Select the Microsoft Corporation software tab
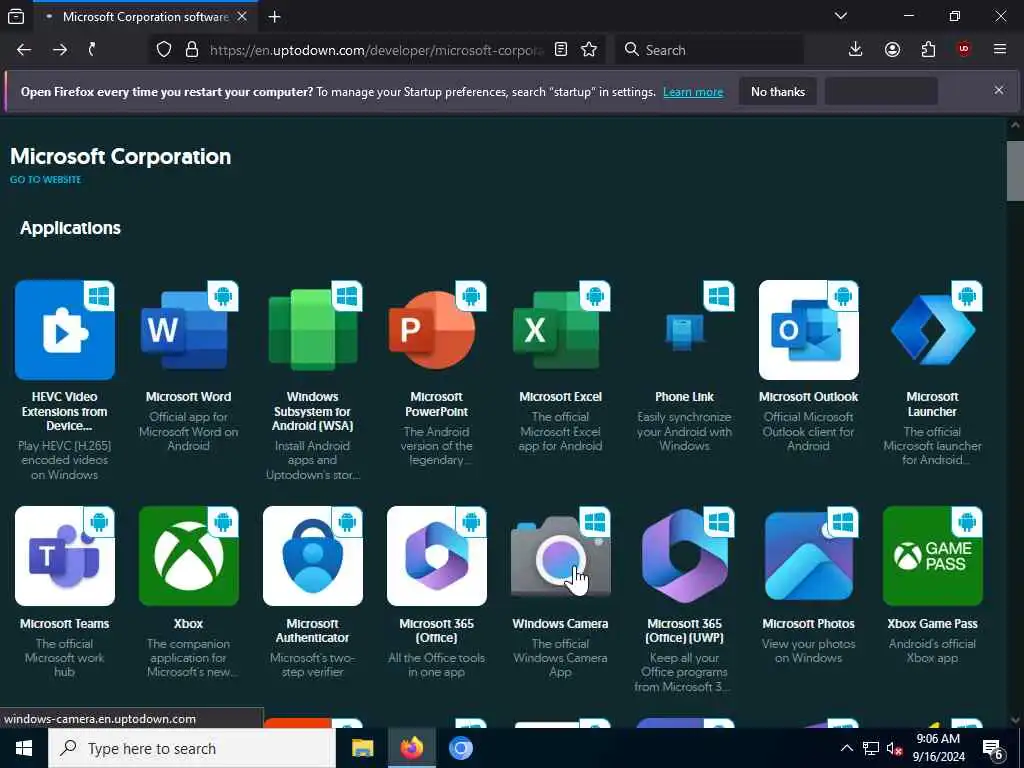The height and width of the screenshot is (768, 1024). pos(145,16)
